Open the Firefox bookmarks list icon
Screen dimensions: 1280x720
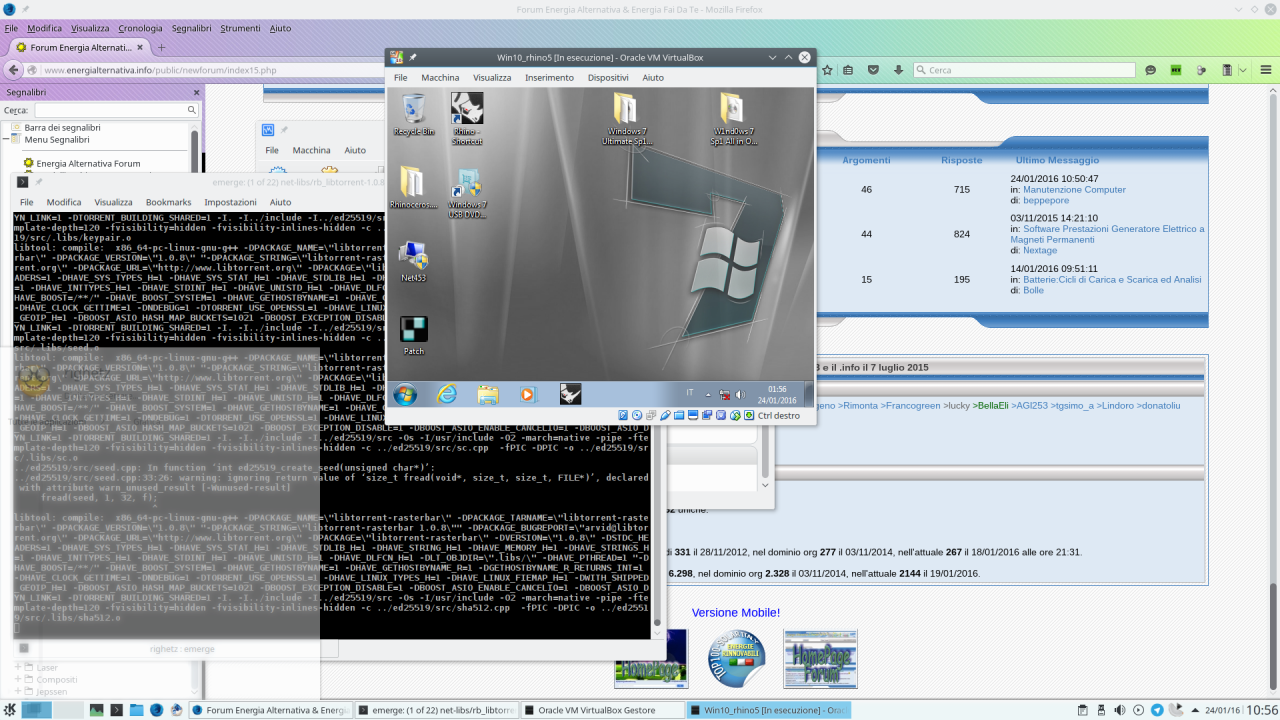pos(848,70)
